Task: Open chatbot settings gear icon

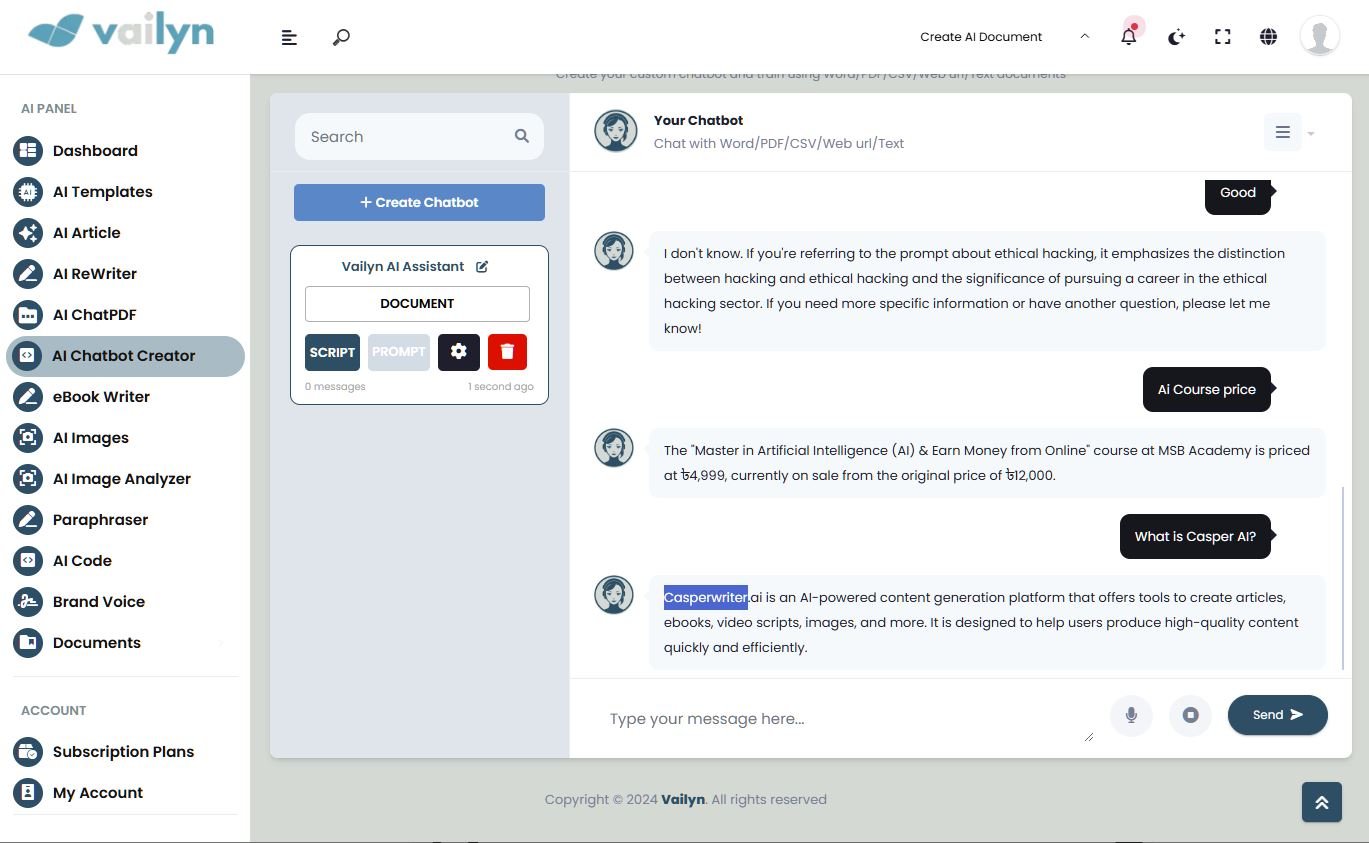Action: point(459,352)
